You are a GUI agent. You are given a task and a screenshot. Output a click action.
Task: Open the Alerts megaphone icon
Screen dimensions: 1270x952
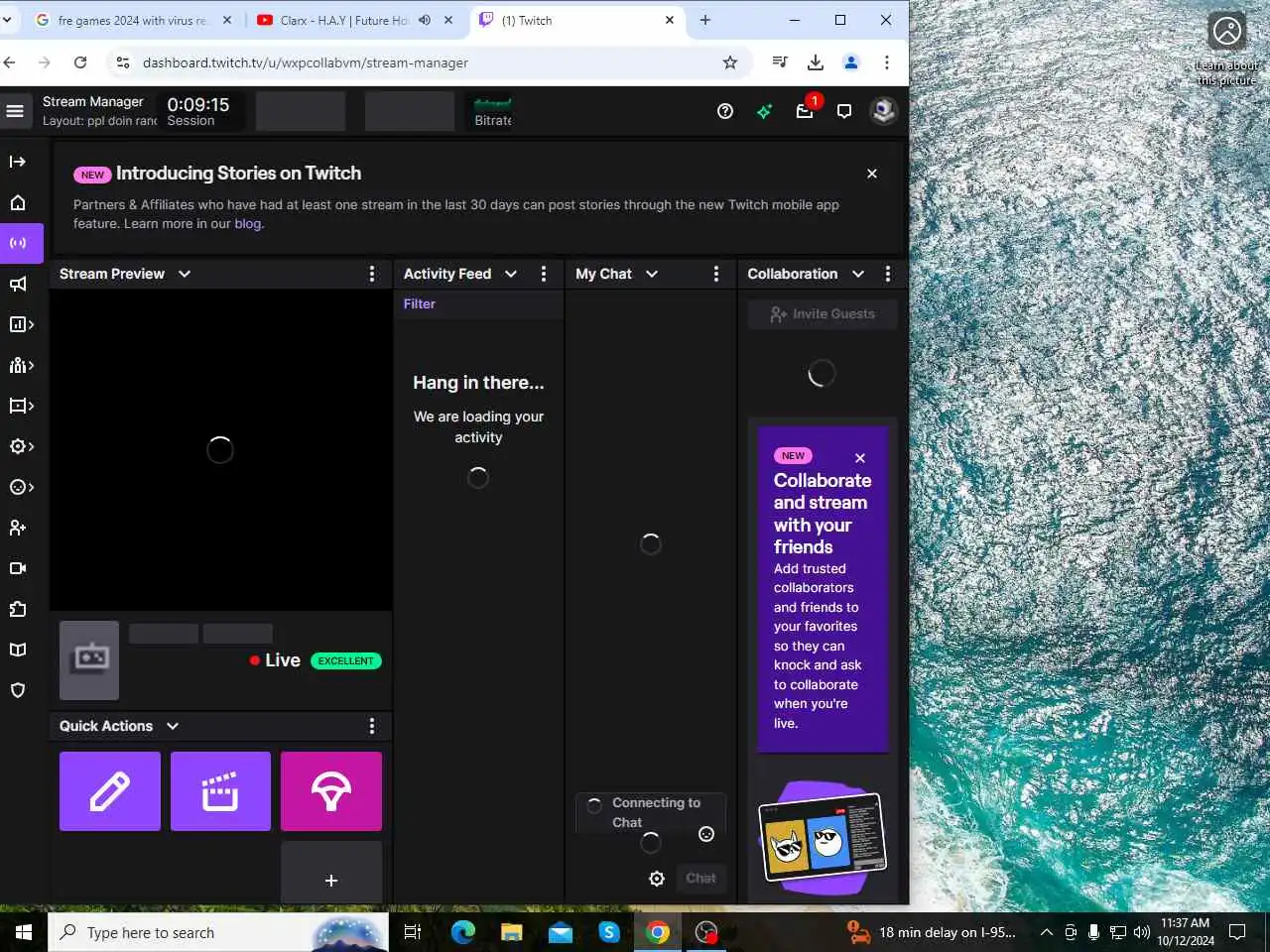pyautogui.click(x=18, y=285)
